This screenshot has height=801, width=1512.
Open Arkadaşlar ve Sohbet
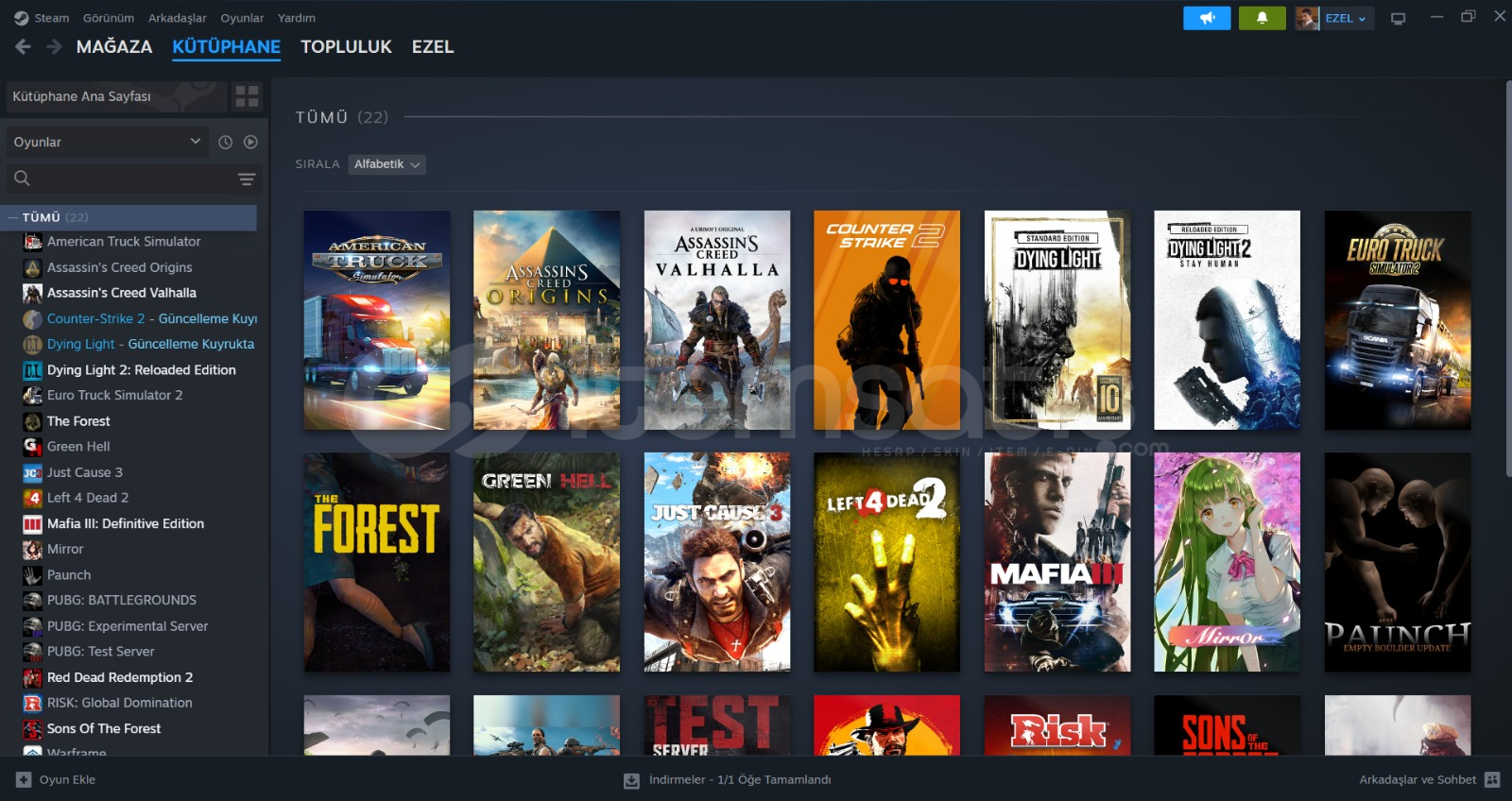coord(1430,779)
